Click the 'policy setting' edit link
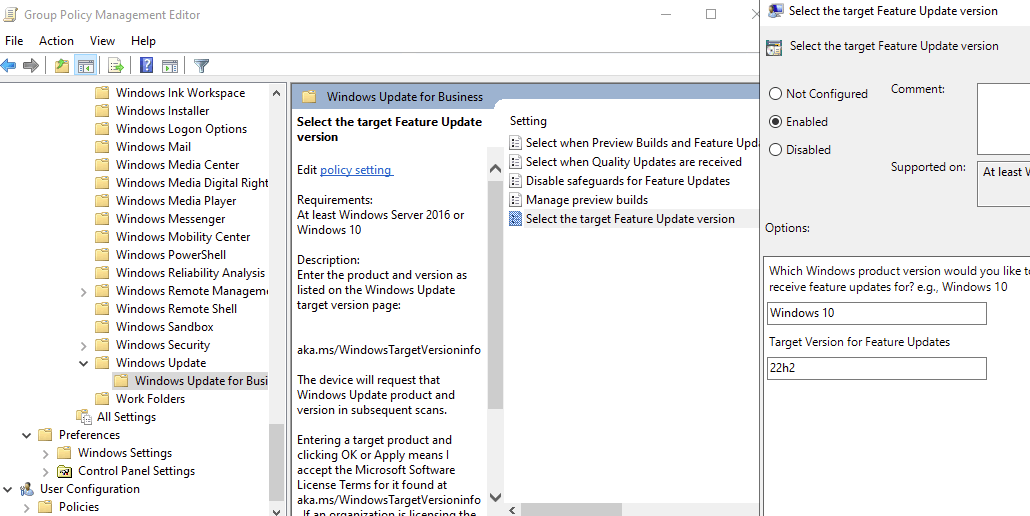This screenshot has height=516, width=1030. tap(356, 169)
